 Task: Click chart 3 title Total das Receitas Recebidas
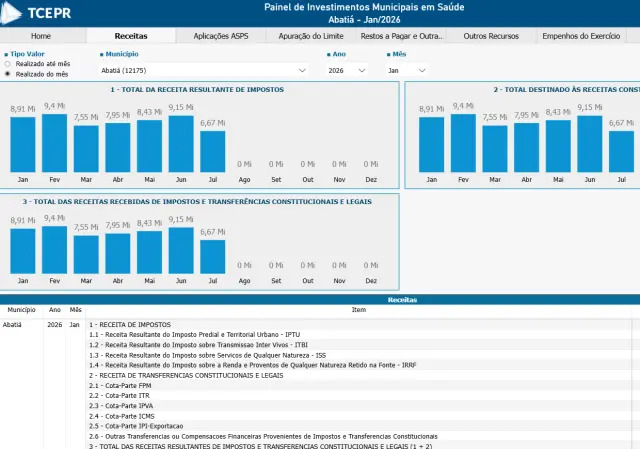coord(197,202)
